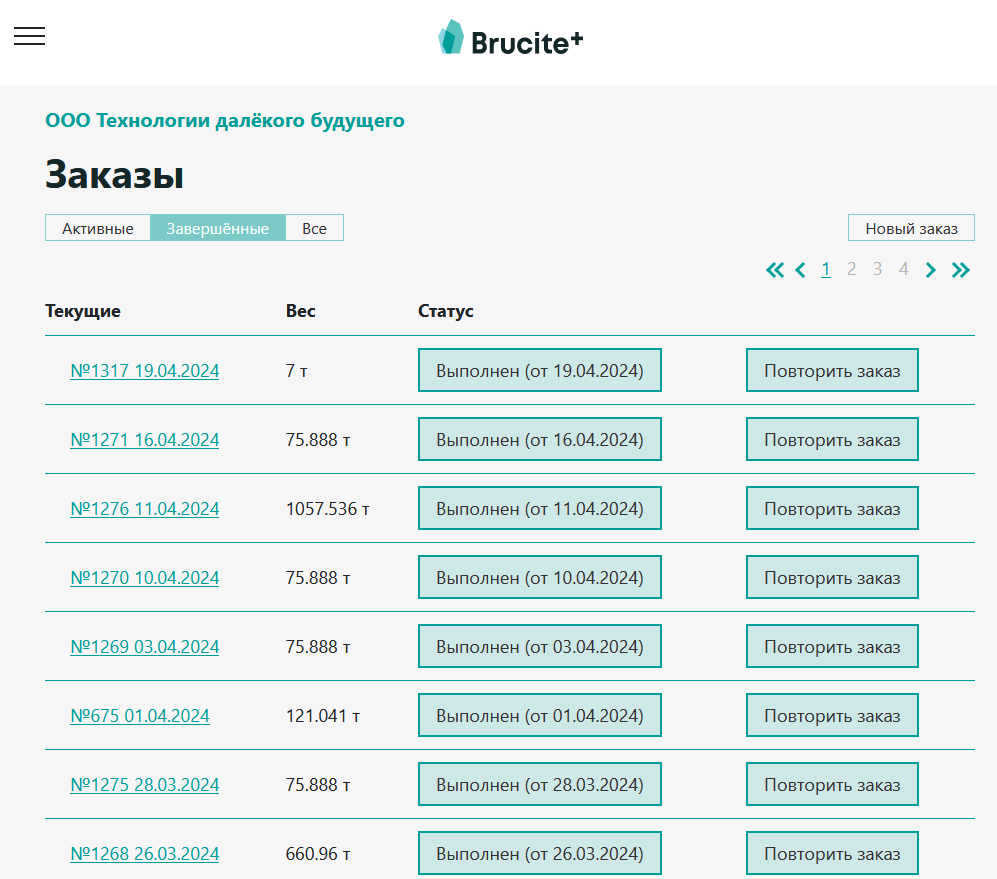This screenshot has height=879, width=997.
Task: Select the Завершённые tab
Action: (x=217, y=228)
